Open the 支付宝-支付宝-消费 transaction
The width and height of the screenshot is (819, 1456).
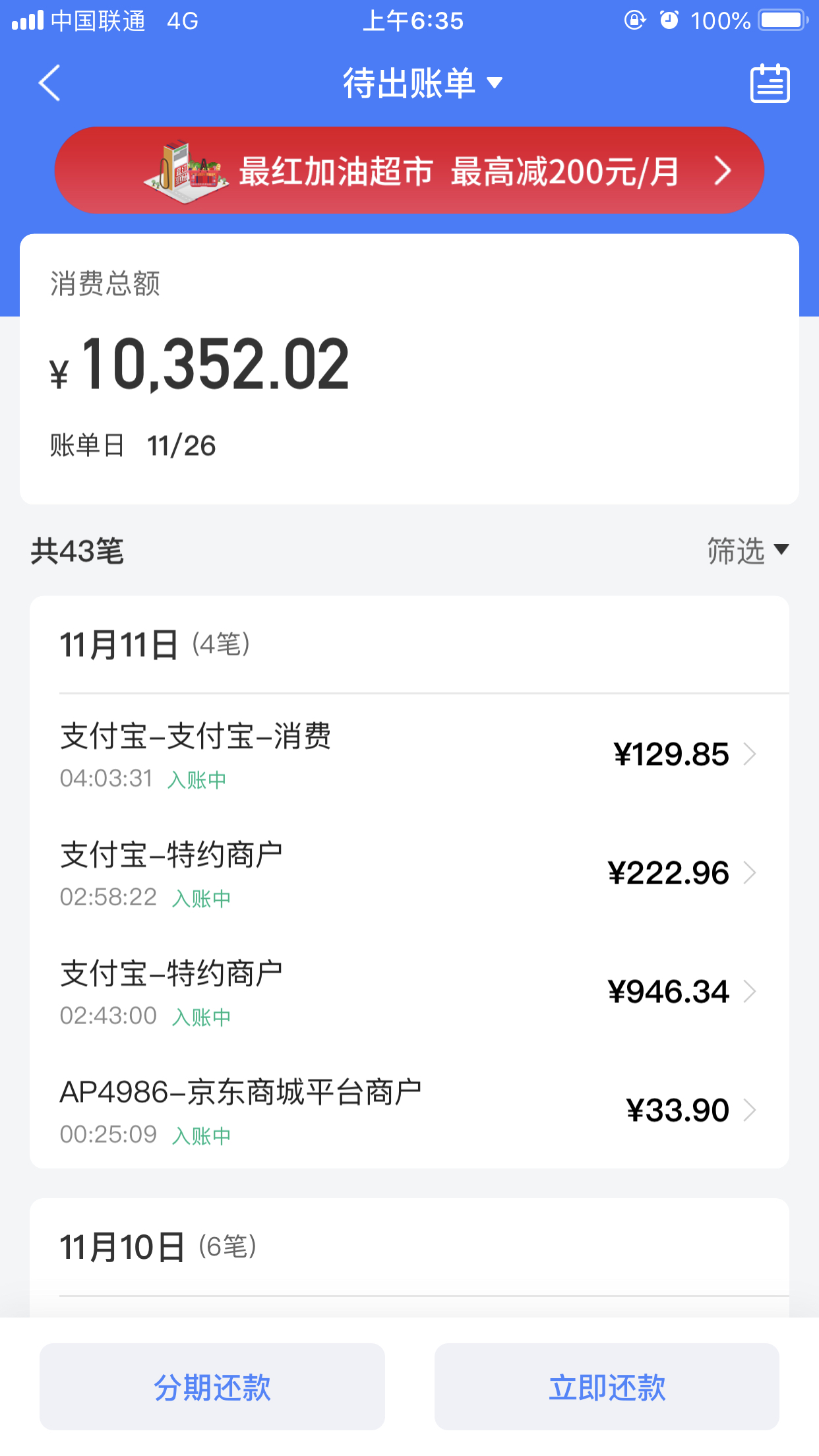[409, 754]
